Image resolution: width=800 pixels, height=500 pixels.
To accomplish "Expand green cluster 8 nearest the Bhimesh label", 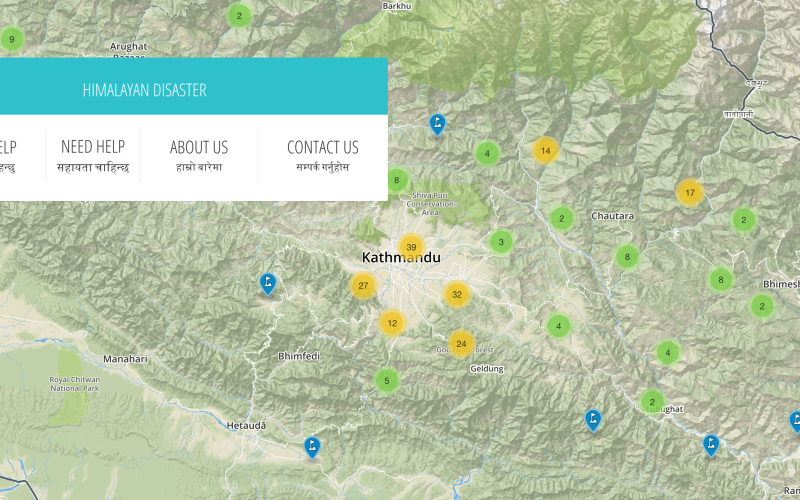I will coord(721,280).
